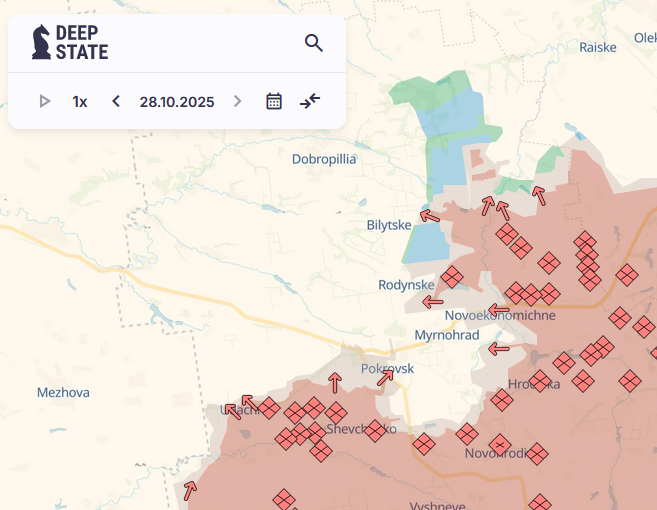This screenshot has height=510, width=657.
Task: Open the map search magnifier
Action: click(x=313, y=43)
